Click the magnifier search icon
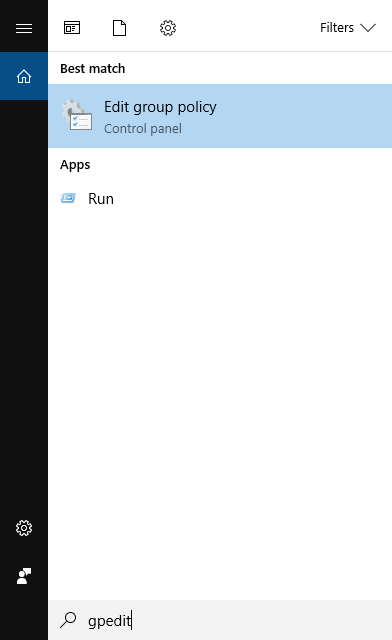 tap(68, 620)
